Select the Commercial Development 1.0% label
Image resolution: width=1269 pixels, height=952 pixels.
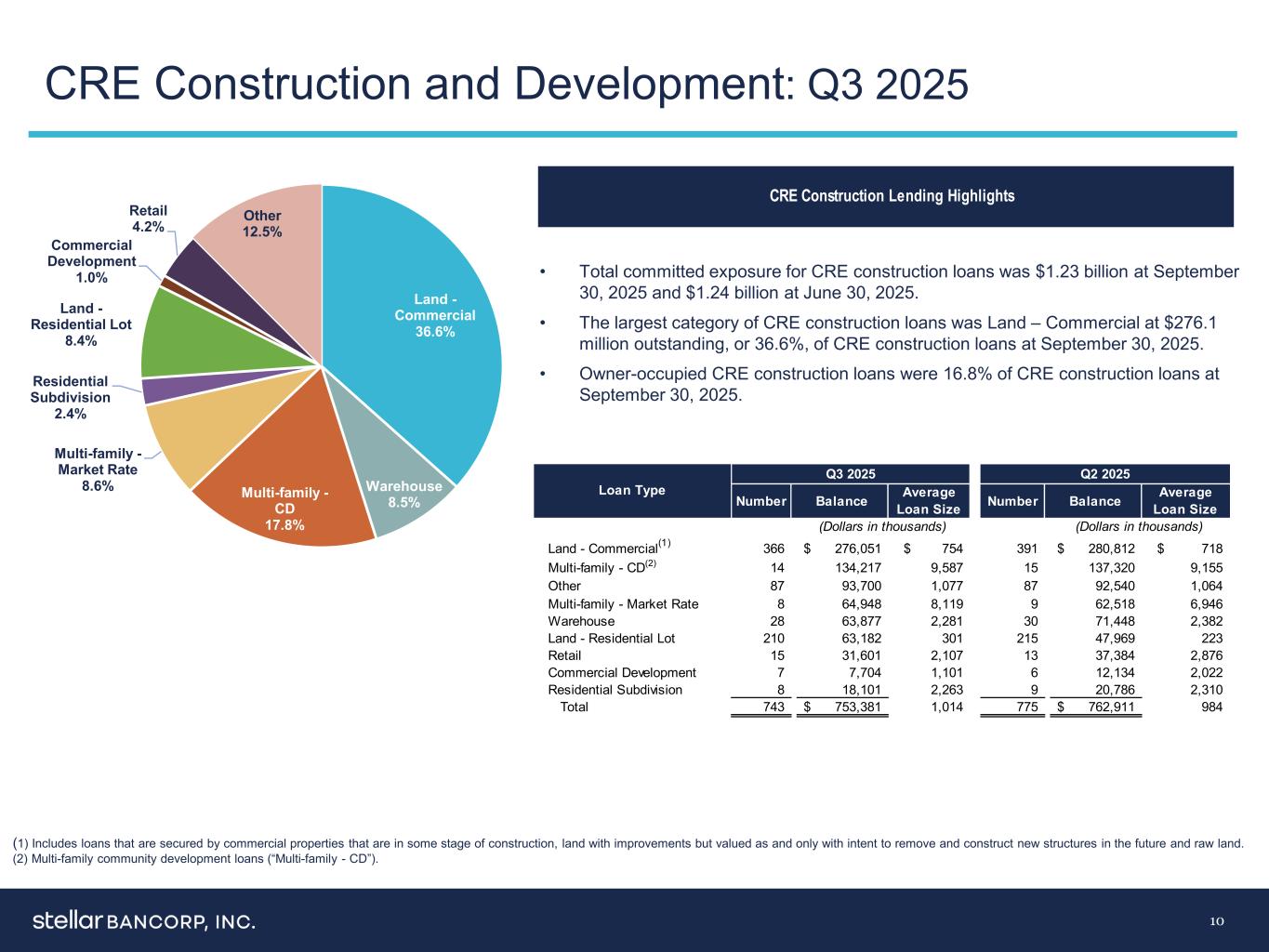point(92,261)
